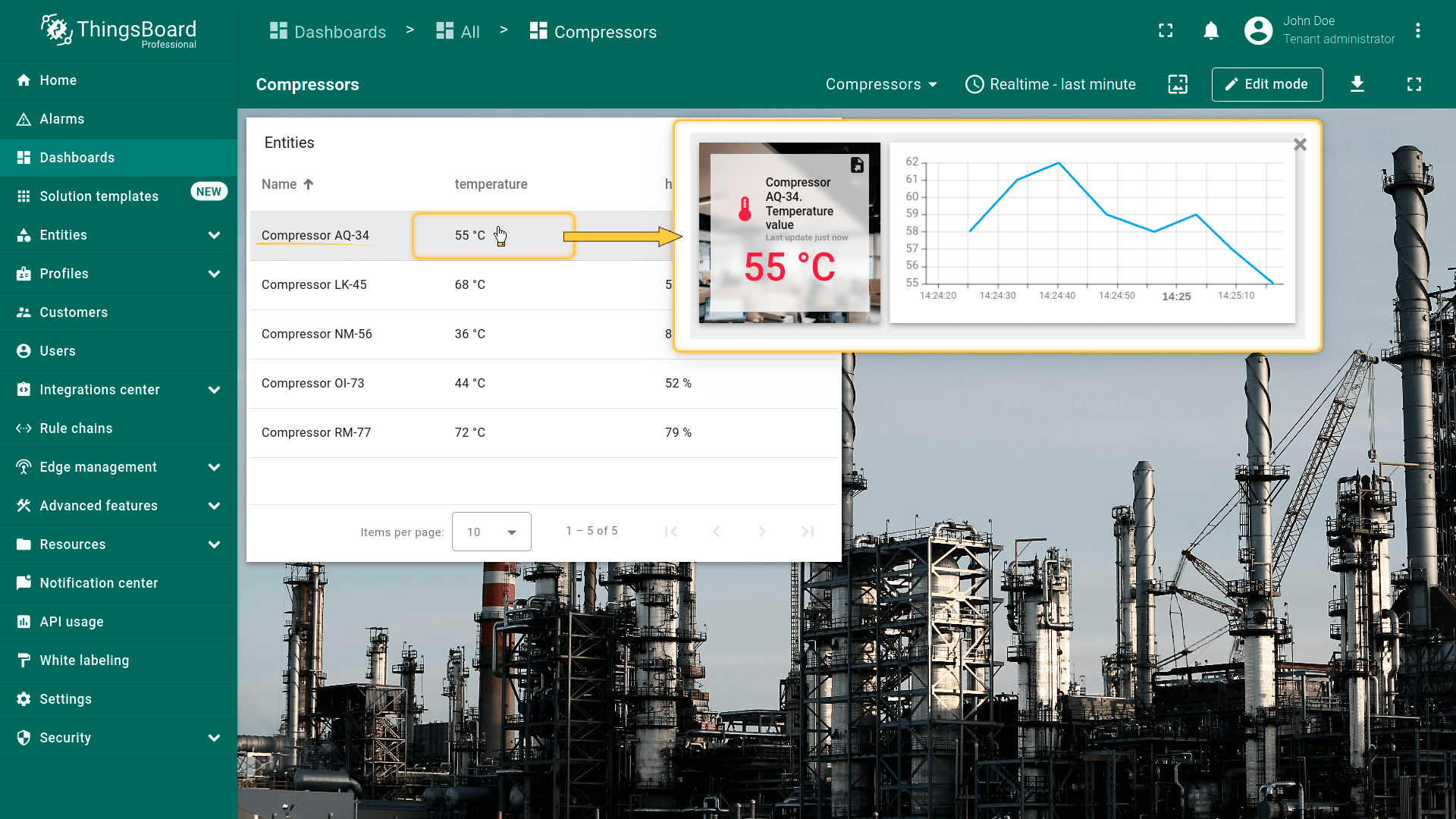1456x819 pixels.
Task: Click the notifications bell icon
Action: 1211,31
